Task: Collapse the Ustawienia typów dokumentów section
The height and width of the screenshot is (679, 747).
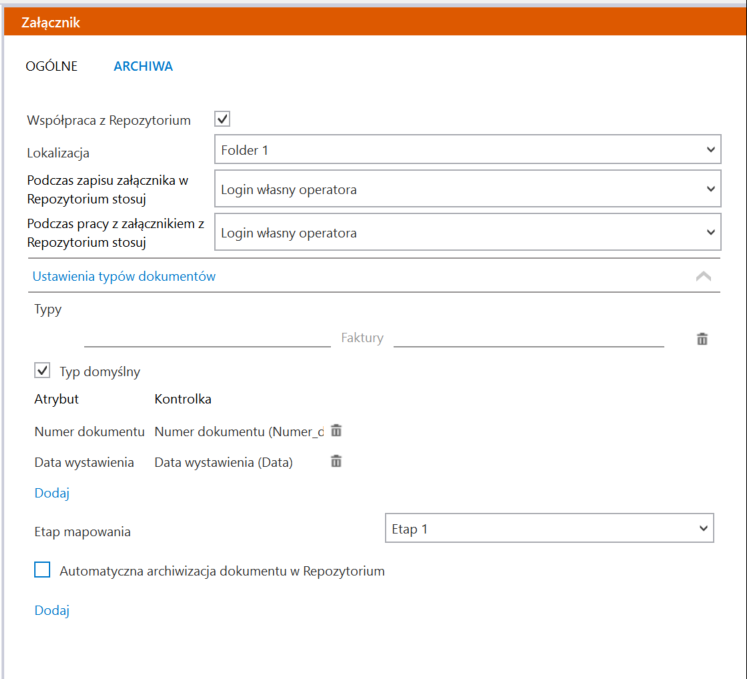Action: (703, 276)
